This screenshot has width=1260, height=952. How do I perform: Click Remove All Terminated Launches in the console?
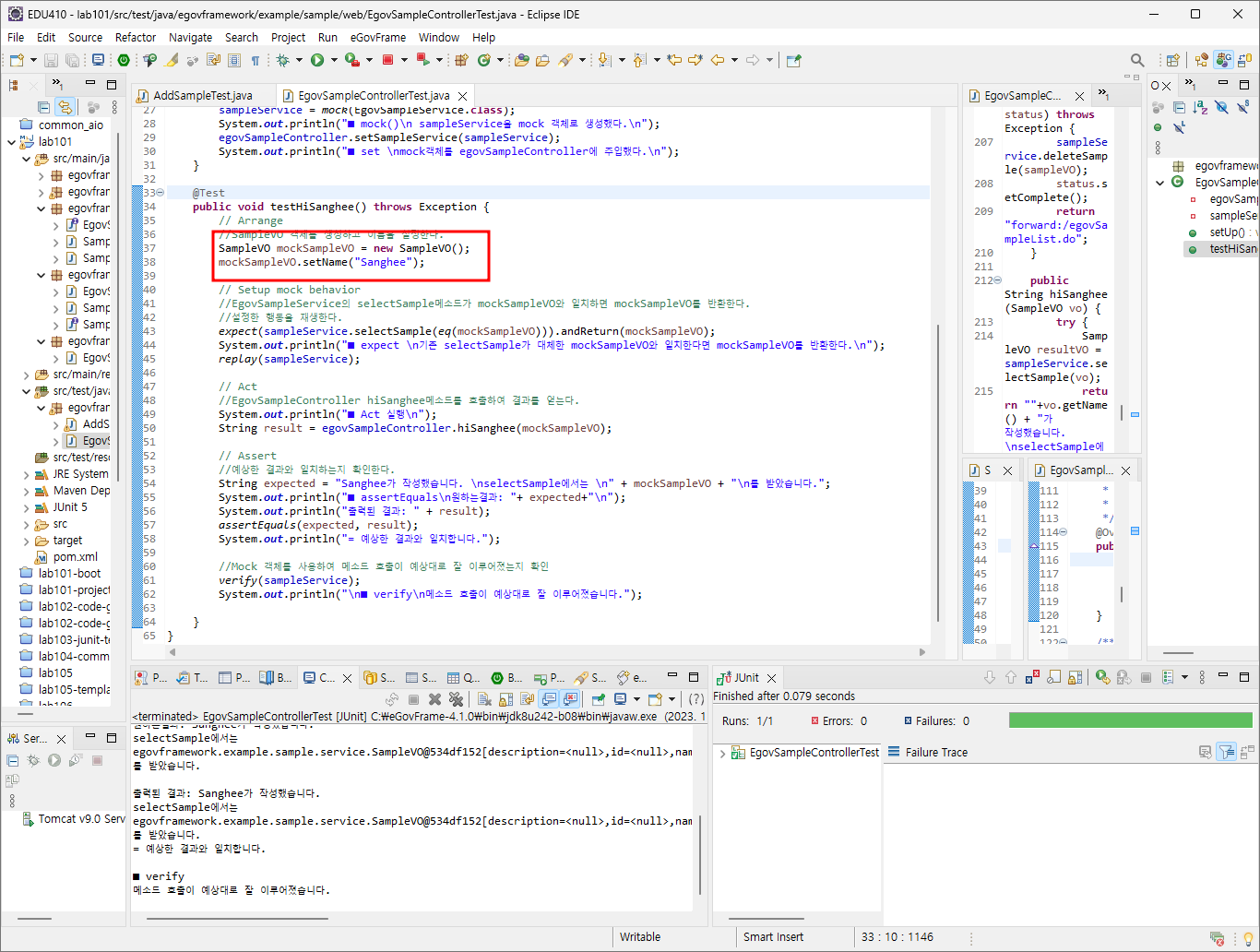tap(456, 699)
